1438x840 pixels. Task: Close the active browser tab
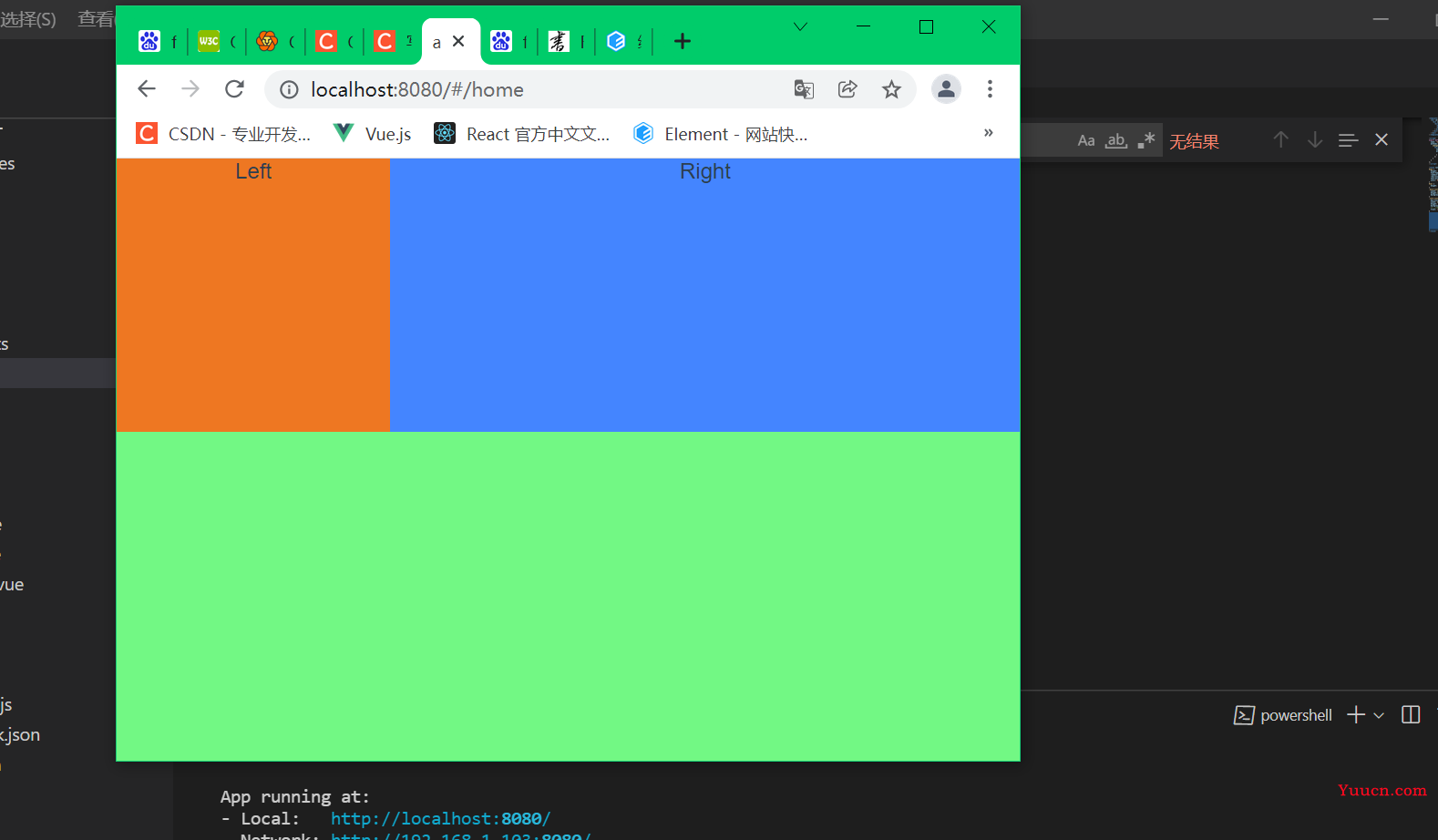click(458, 41)
